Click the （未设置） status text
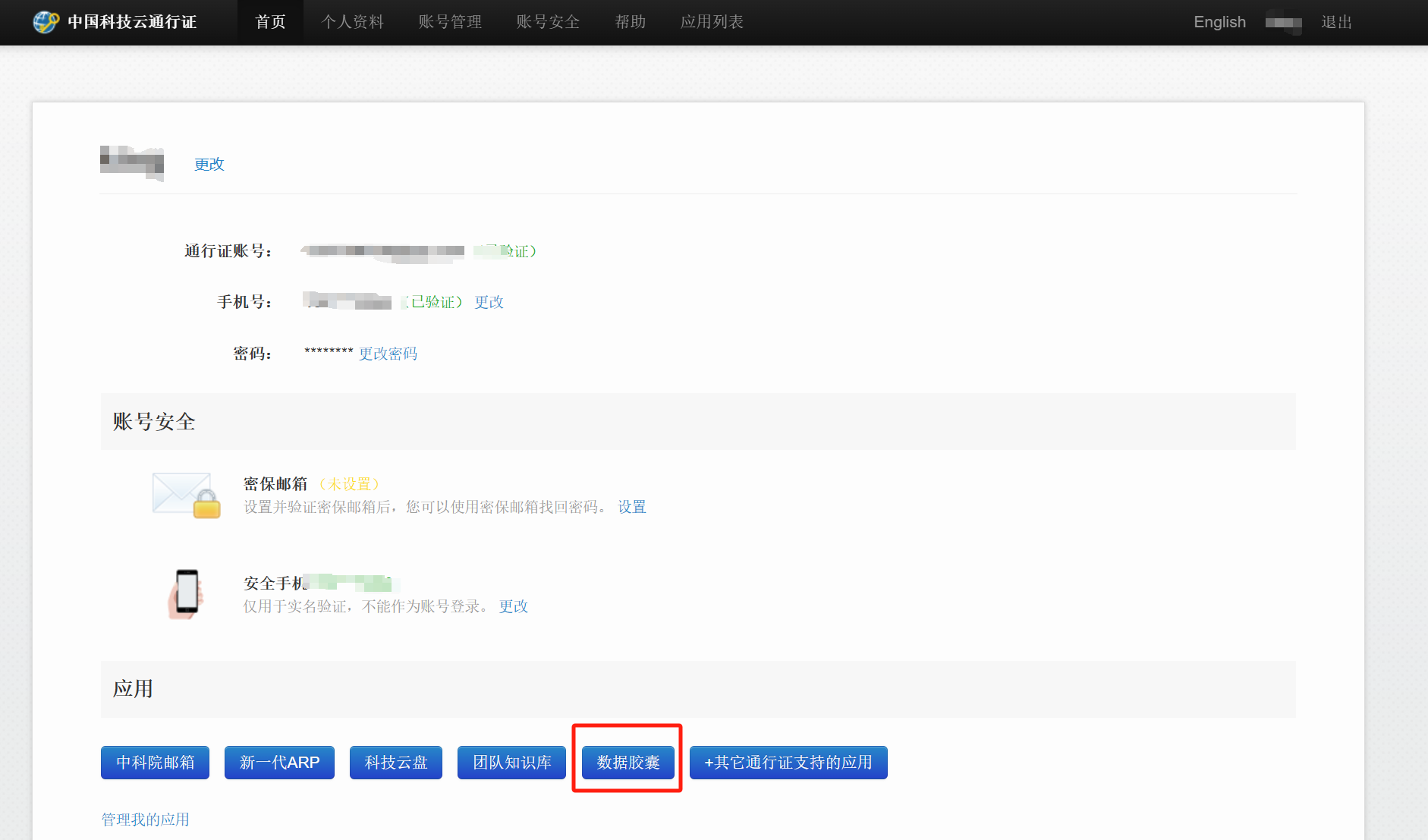Image resolution: width=1428 pixels, height=840 pixels. (x=349, y=484)
